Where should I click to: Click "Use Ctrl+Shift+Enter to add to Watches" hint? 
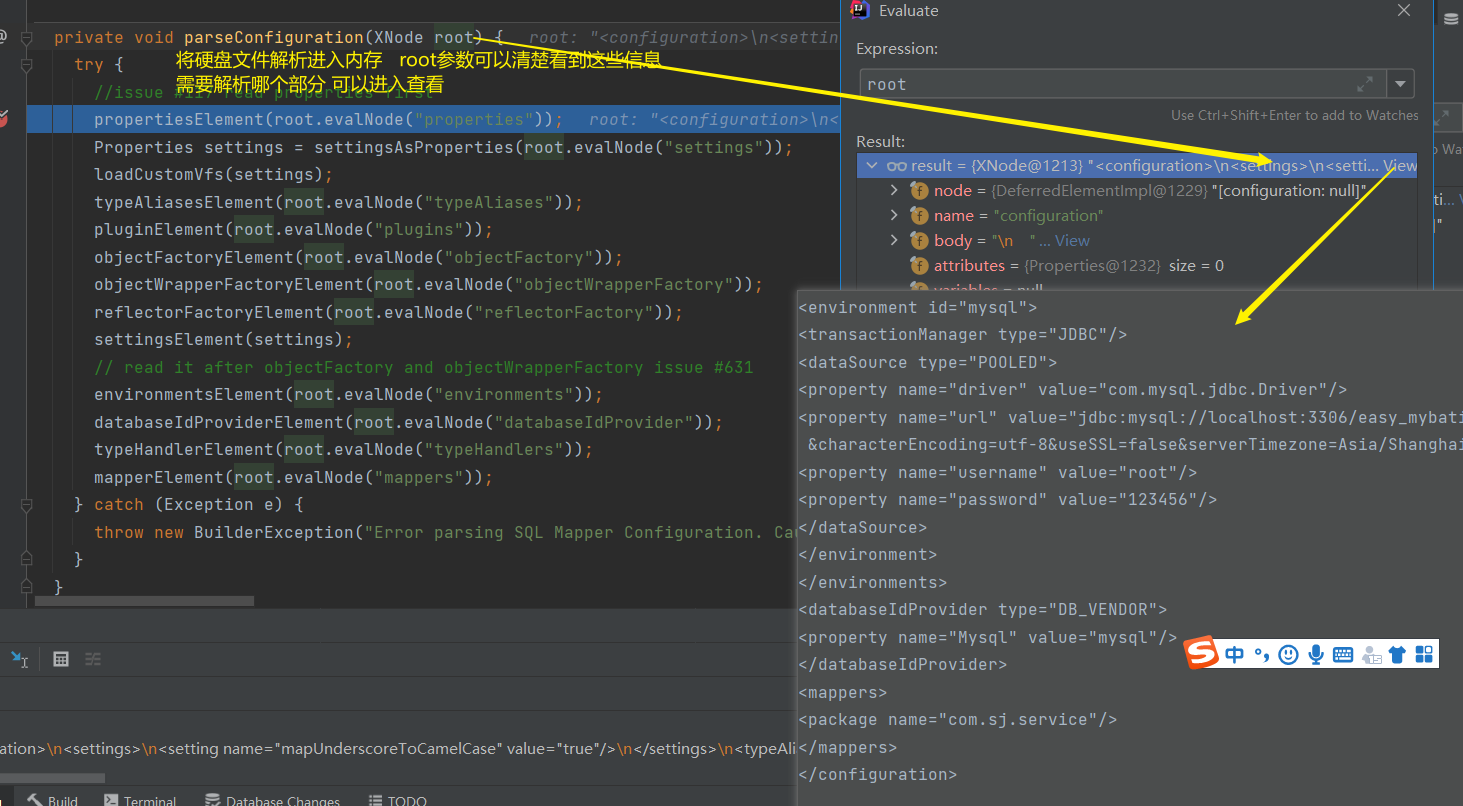click(1295, 115)
